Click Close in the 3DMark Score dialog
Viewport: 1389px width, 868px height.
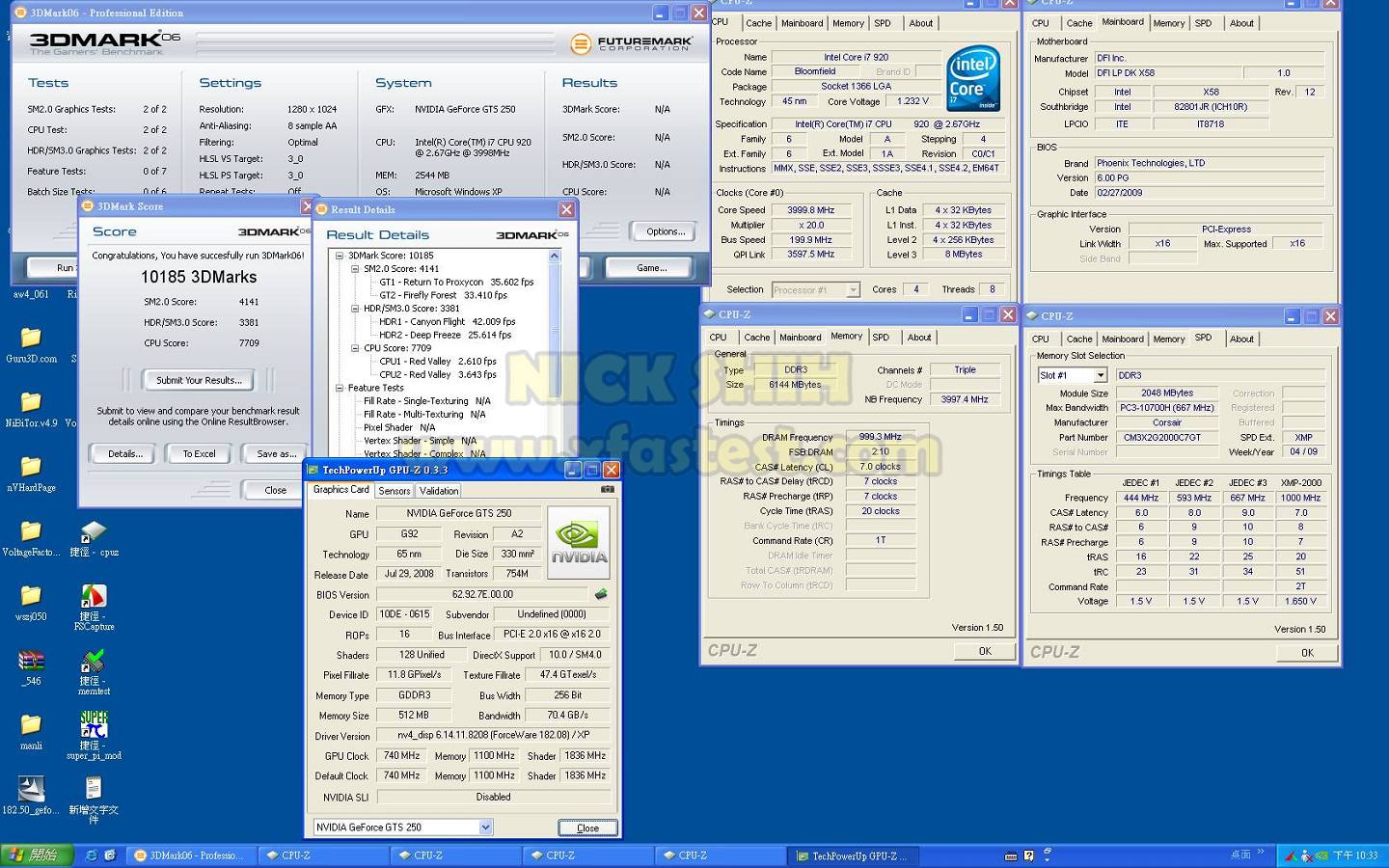(276, 490)
